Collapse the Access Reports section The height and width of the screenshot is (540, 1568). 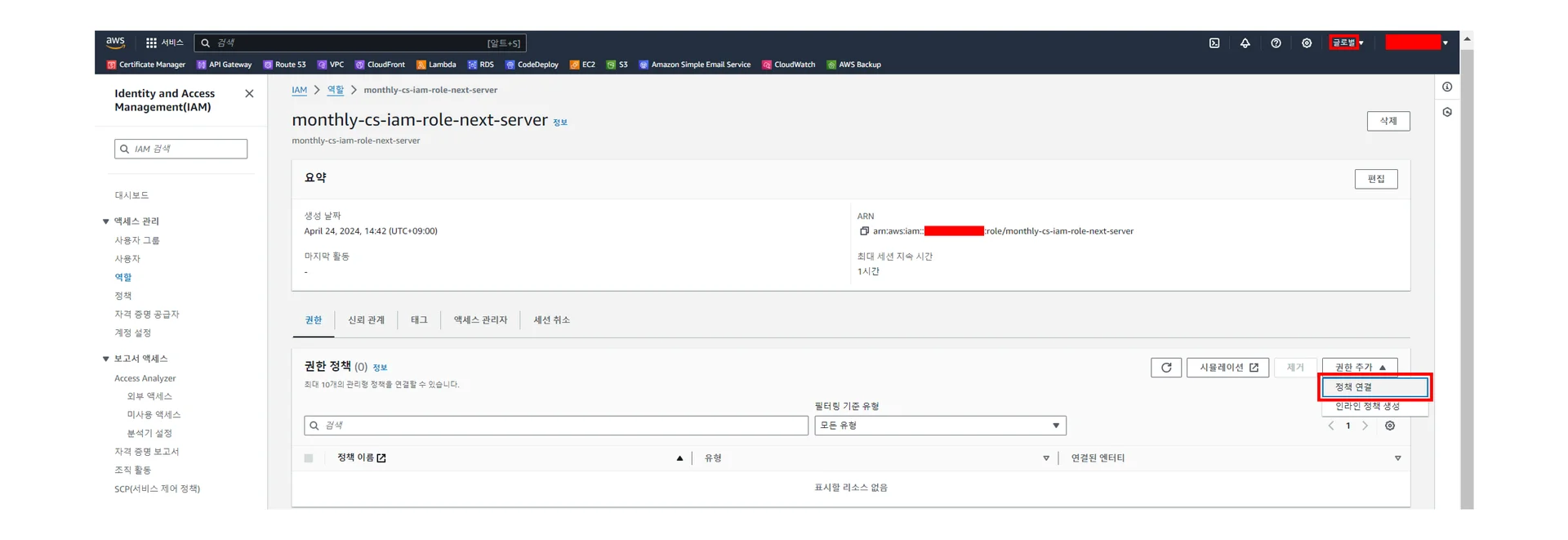[x=106, y=359]
